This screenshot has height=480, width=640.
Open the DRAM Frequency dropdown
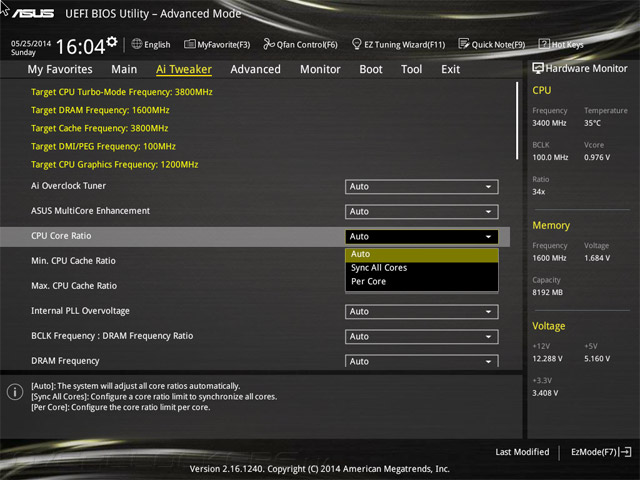[422, 361]
